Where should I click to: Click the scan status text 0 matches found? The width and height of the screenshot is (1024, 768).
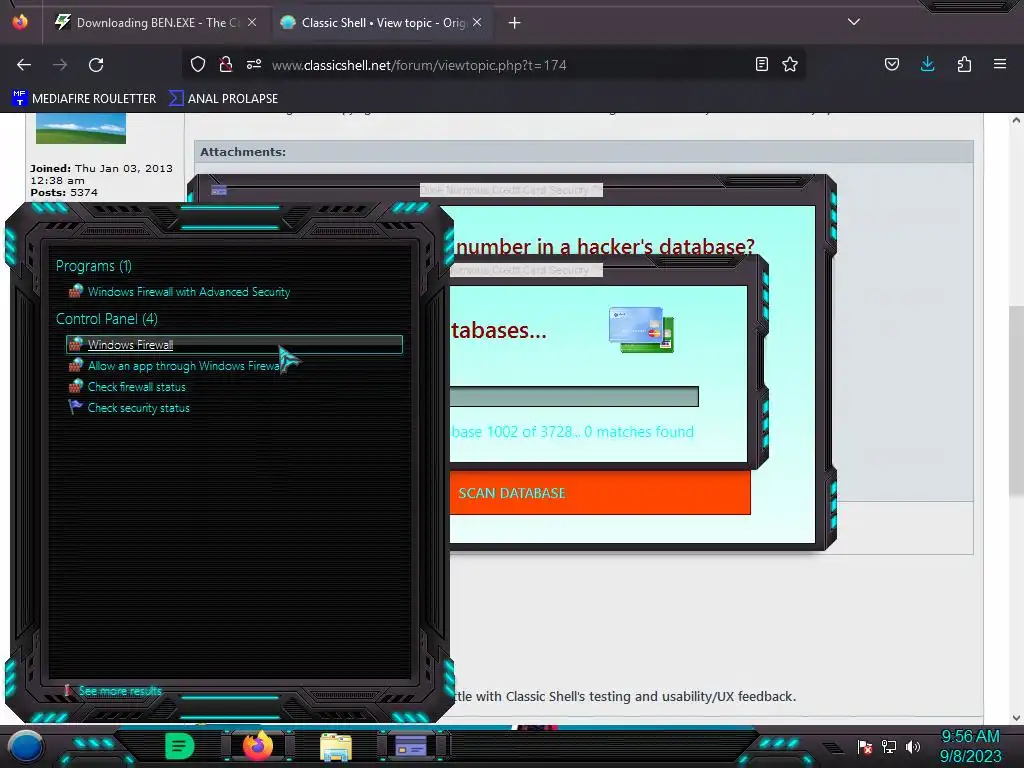(x=639, y=432)
